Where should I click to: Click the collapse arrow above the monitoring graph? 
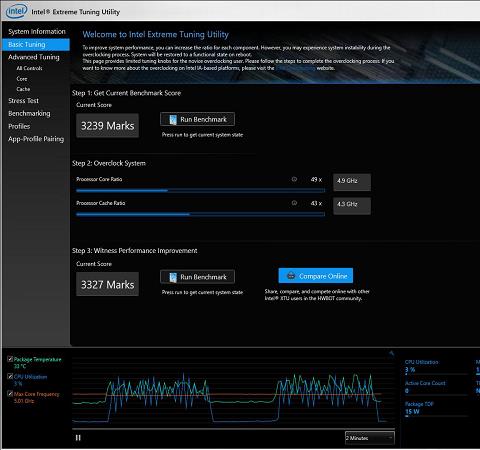[x=392, y=353]
